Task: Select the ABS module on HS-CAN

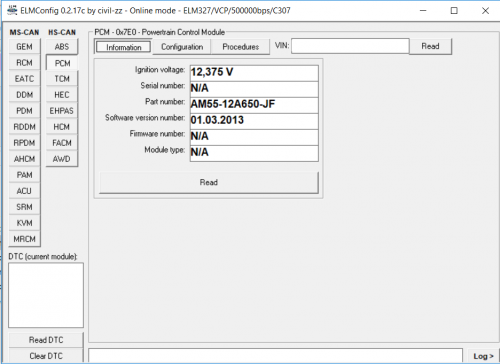Action: (x=62, y=47)
